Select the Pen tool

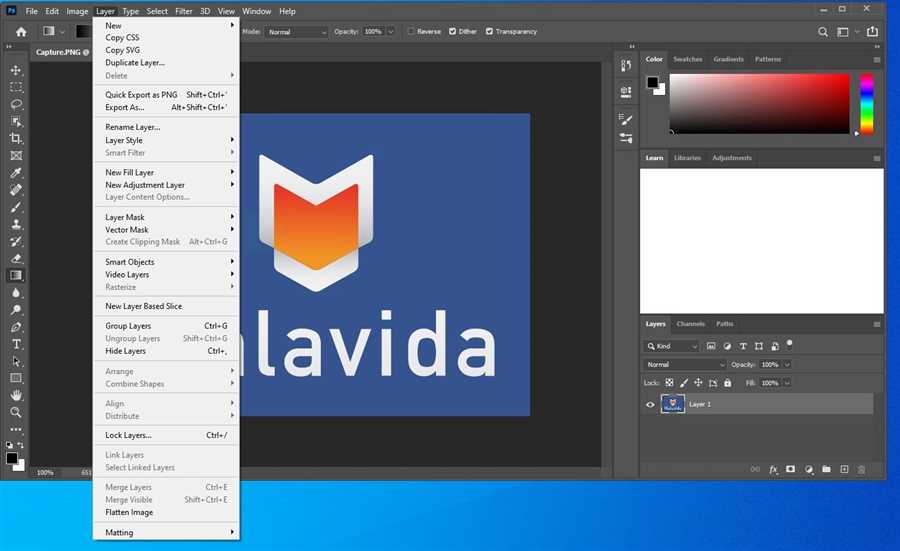click(16, 327)
